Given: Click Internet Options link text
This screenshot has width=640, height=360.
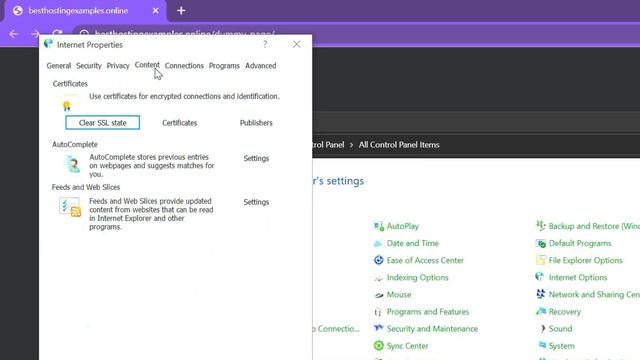Looking at the screenshot, I should click(578, 278).
